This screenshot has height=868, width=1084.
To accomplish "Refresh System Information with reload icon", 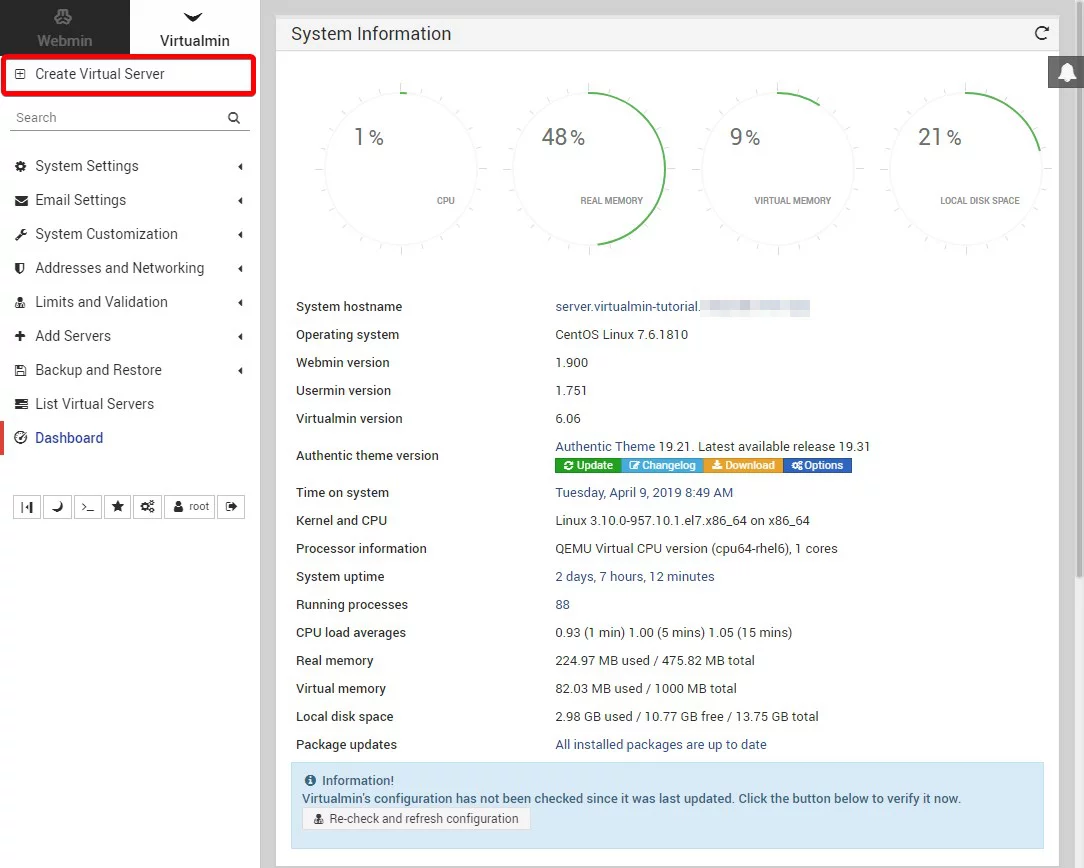I will tap(1041, 33).
